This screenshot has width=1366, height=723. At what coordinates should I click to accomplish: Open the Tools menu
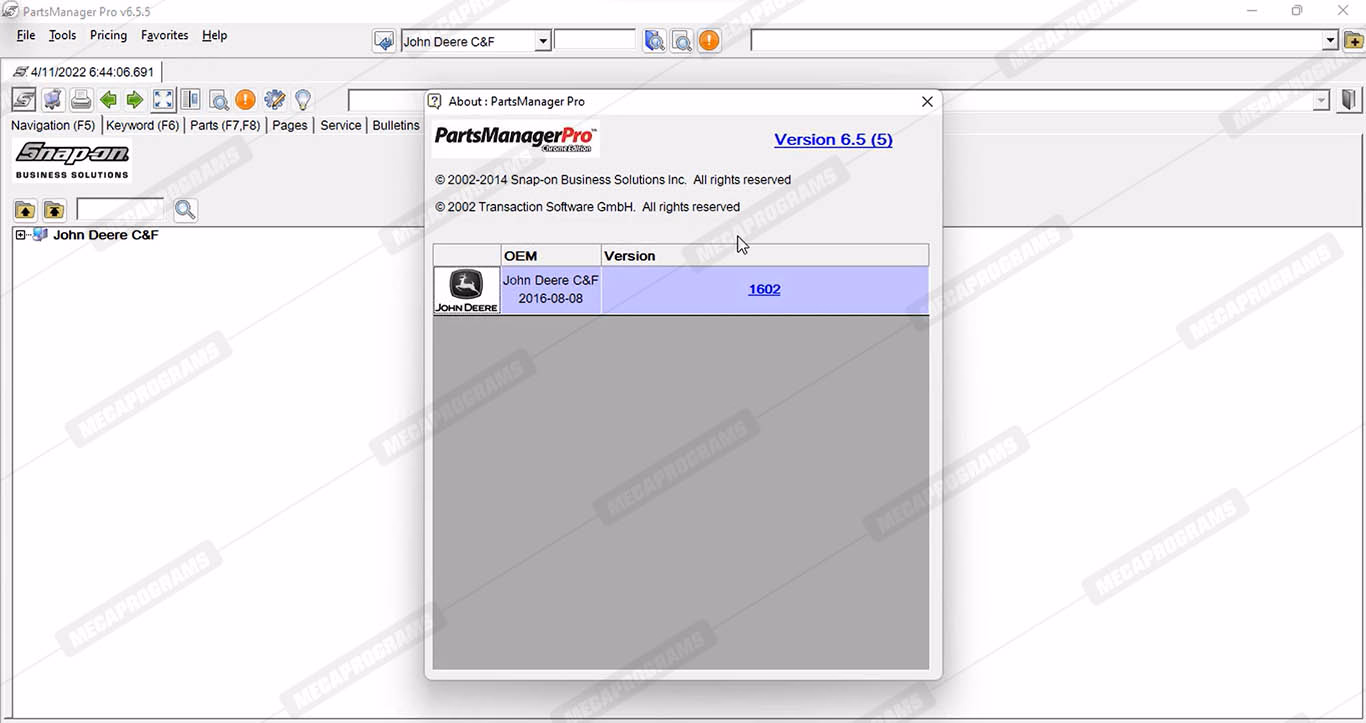[x=62, y=35]
